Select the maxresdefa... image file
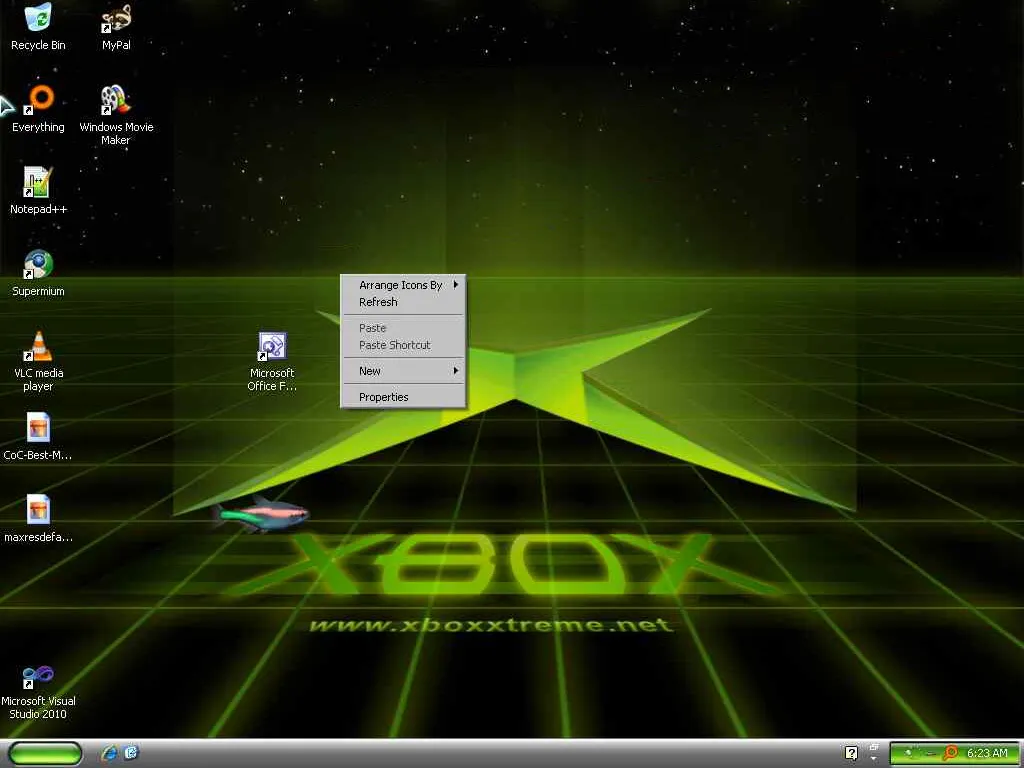This screenshot has width=1024, height=768. click(x=38, y=519)
